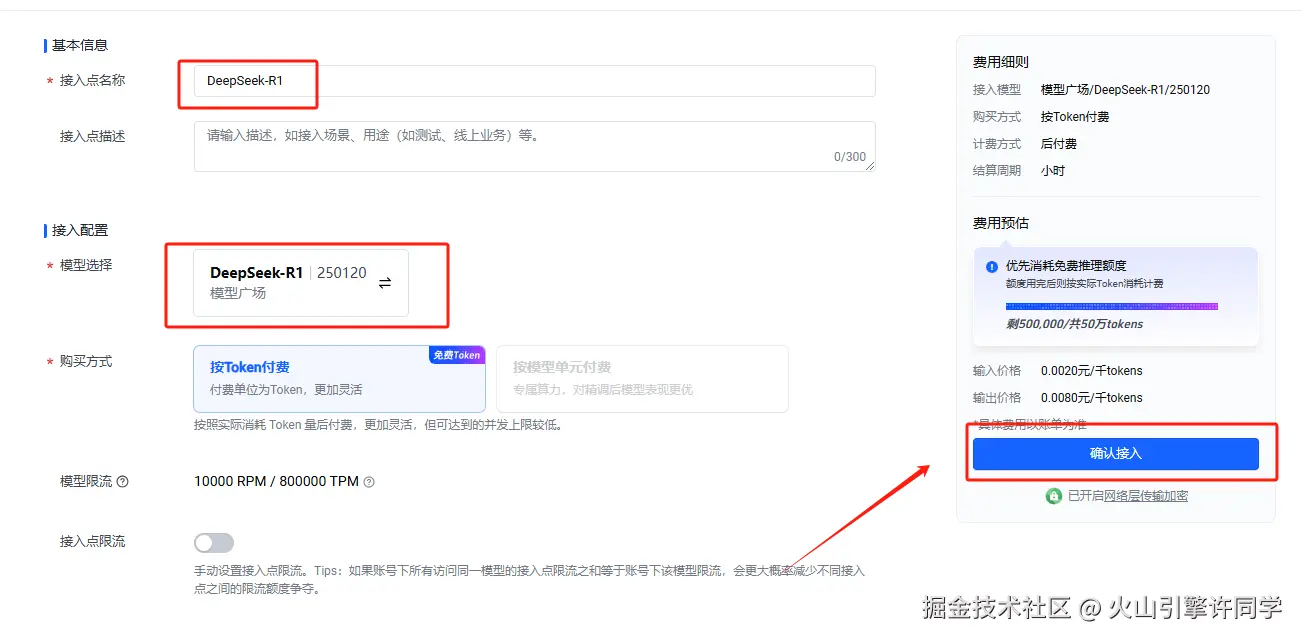The width and height of the screenshot is (1302, 641).
Task: Click the help icon after 800000 TPM
Action: coord(369,482)
